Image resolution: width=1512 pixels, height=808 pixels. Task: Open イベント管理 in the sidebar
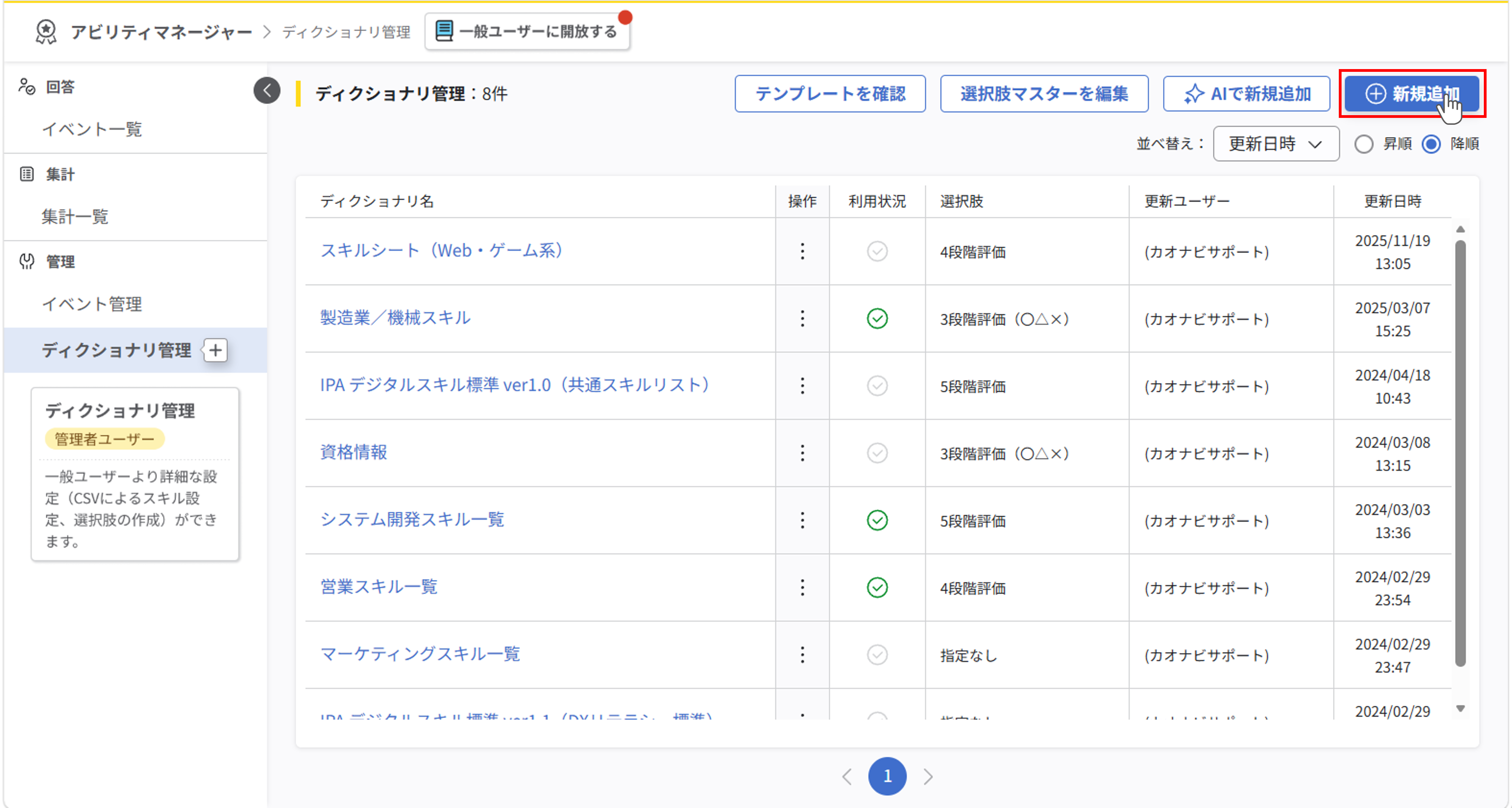pos(92,304)
